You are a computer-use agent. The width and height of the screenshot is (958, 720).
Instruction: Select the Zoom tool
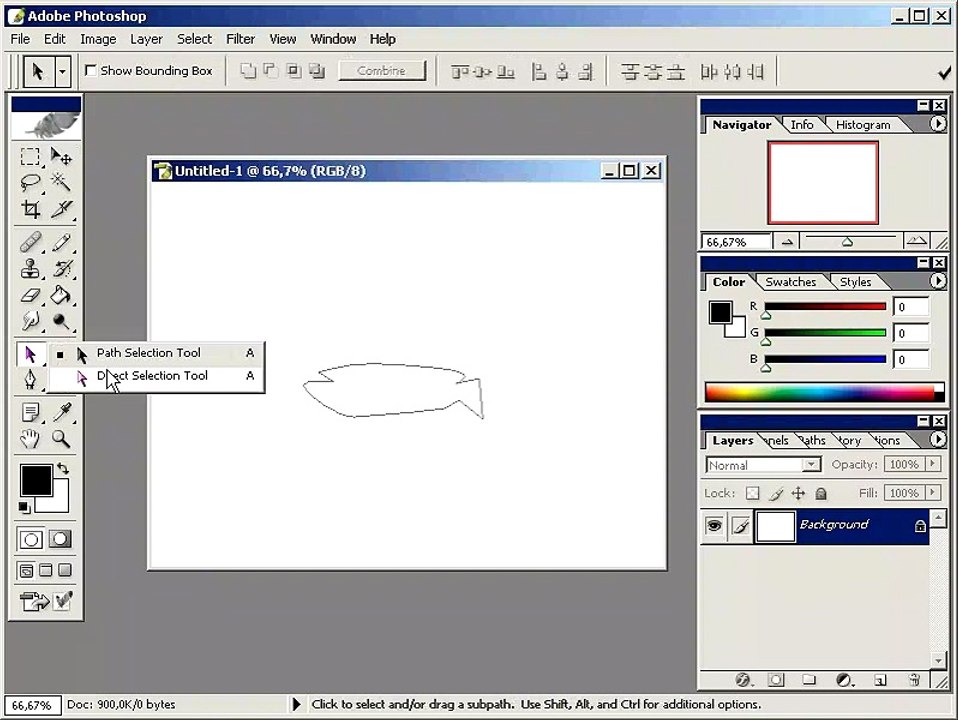(60, 439)
